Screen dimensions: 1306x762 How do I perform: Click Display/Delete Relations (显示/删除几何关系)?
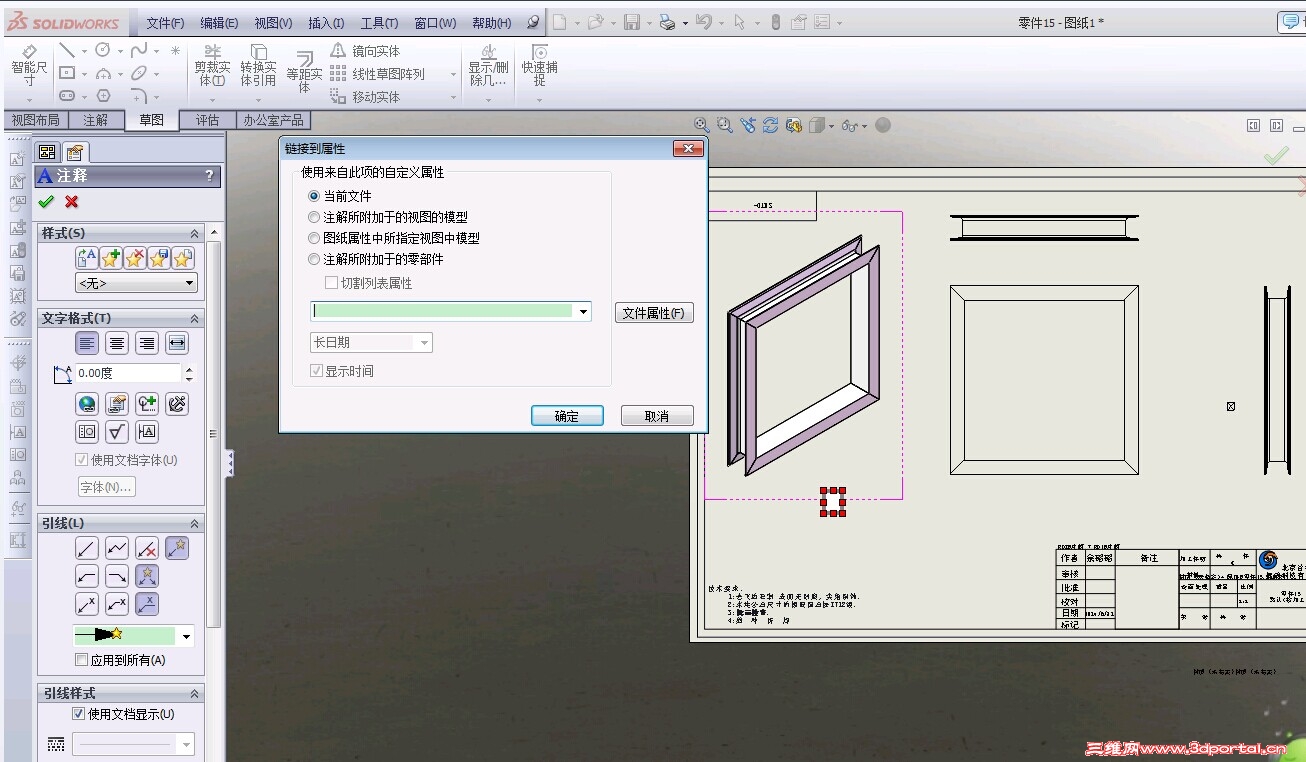488,66
